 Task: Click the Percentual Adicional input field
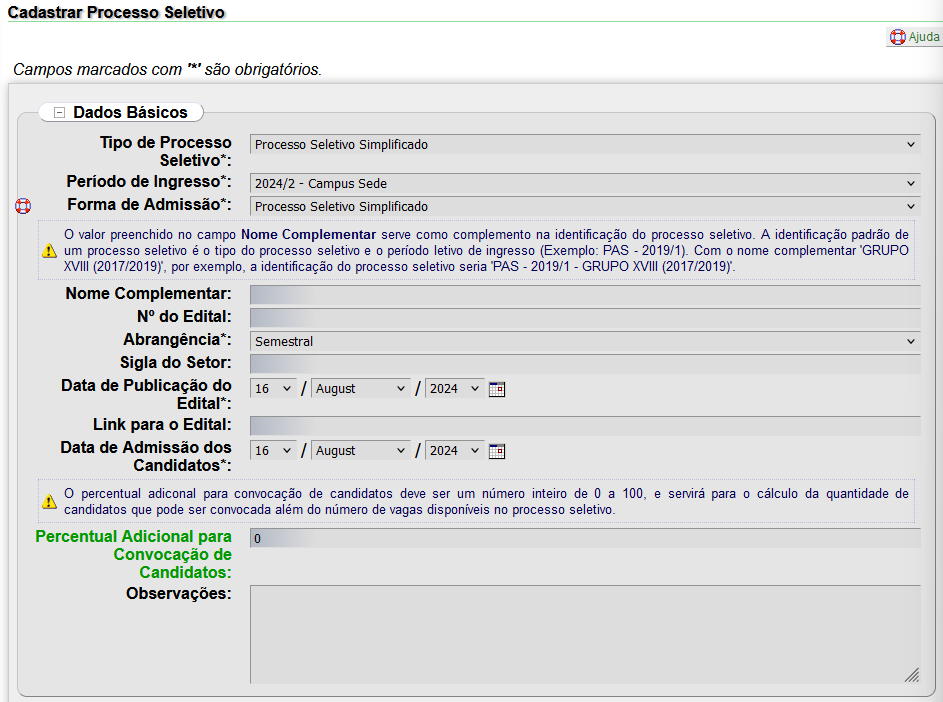584,539
